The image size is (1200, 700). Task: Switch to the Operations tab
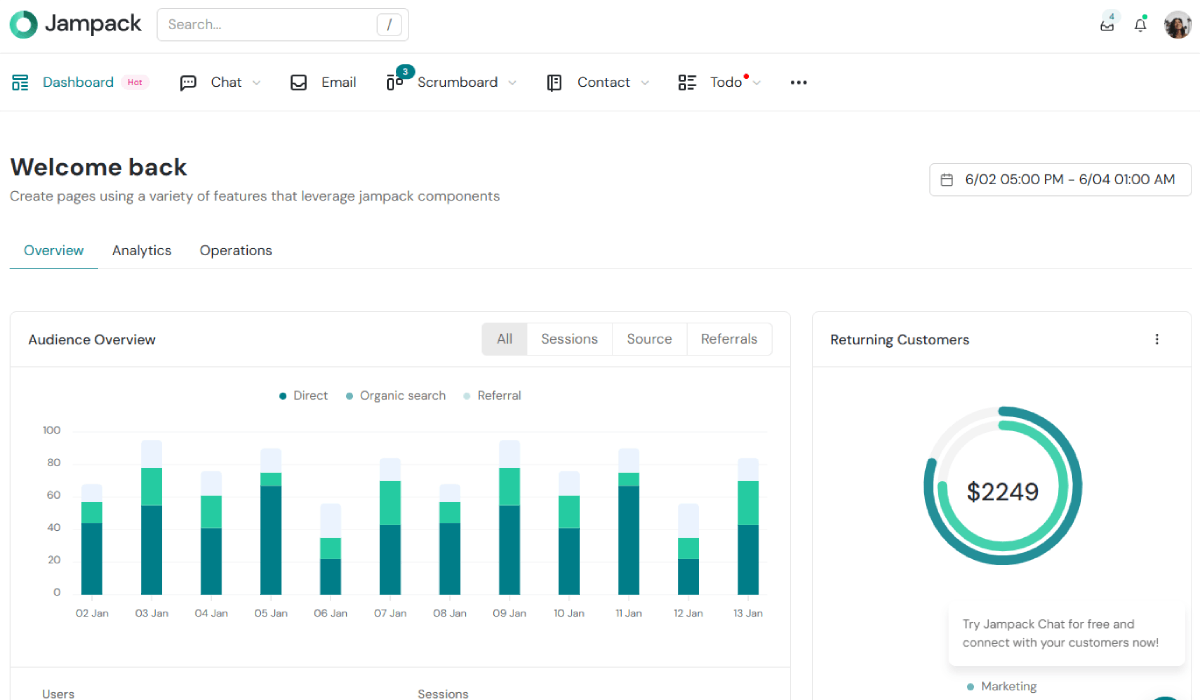point(236,251)
